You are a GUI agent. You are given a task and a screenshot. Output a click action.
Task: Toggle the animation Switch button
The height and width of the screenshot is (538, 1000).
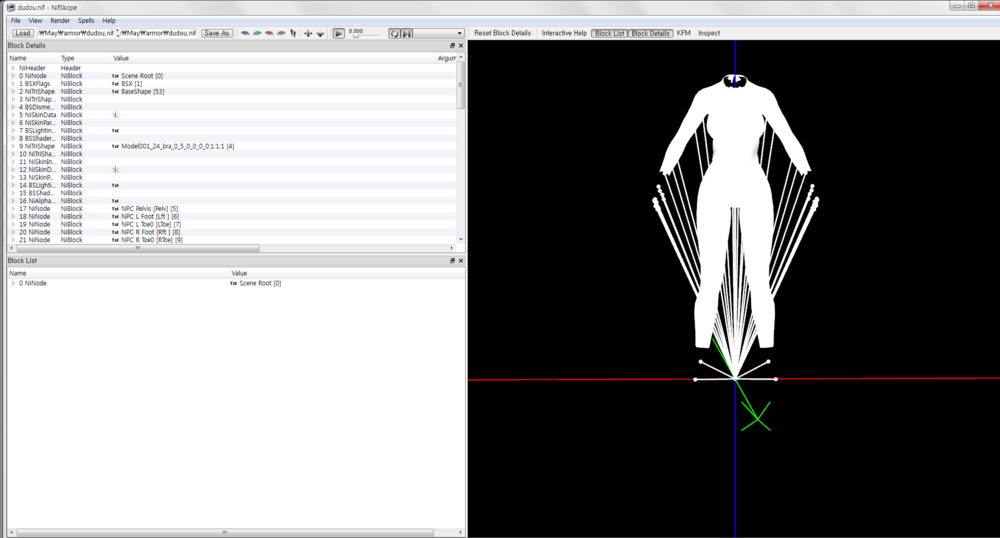pos(406,33)
